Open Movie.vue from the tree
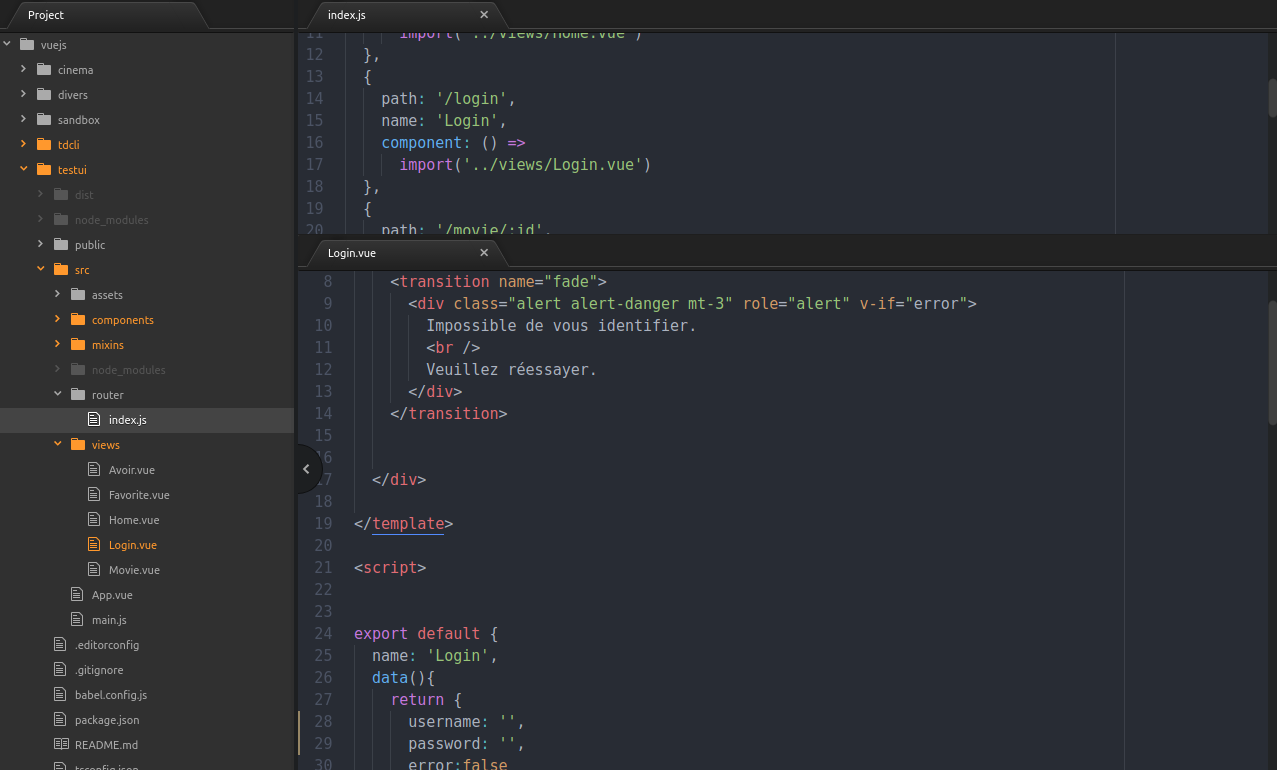Screen dimensions: 1277x770 click(x=134, y=570)
